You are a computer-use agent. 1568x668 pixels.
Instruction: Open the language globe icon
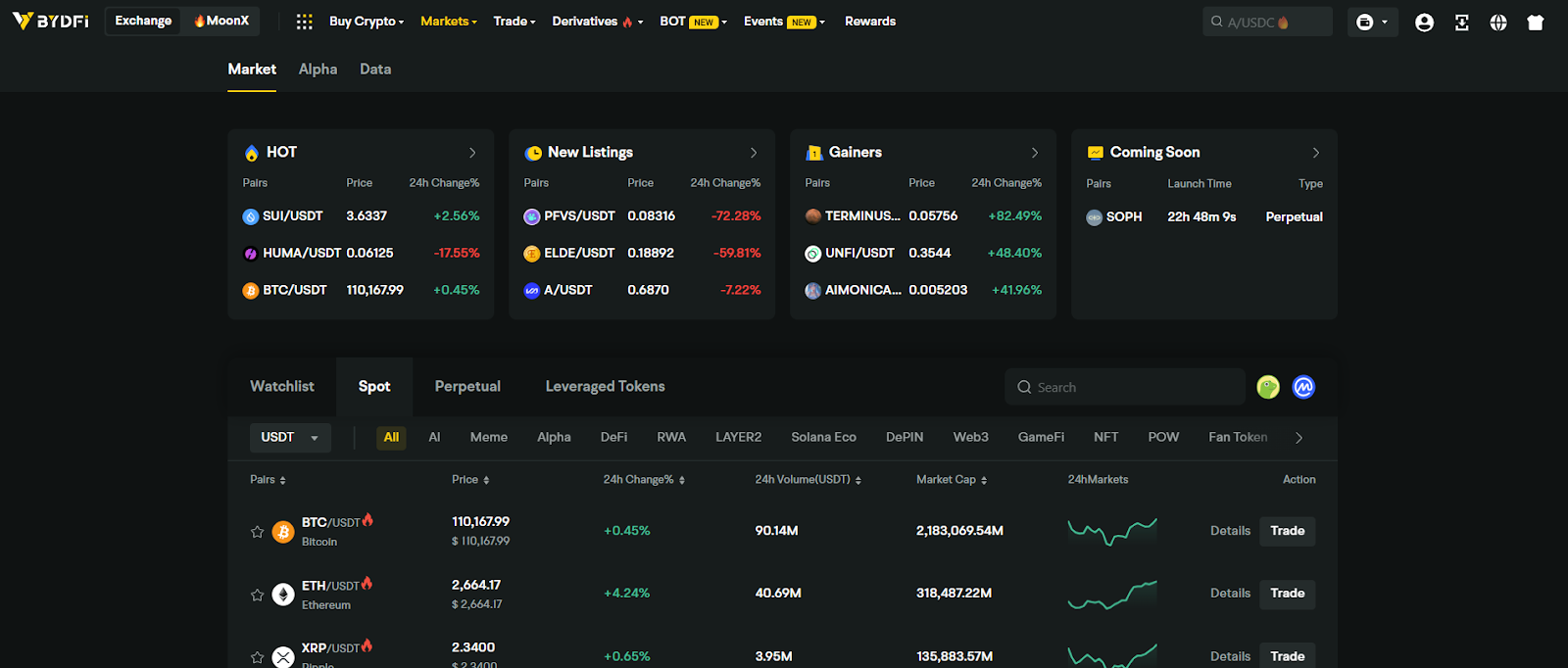pyautogui.click(x=1498, y=22)
